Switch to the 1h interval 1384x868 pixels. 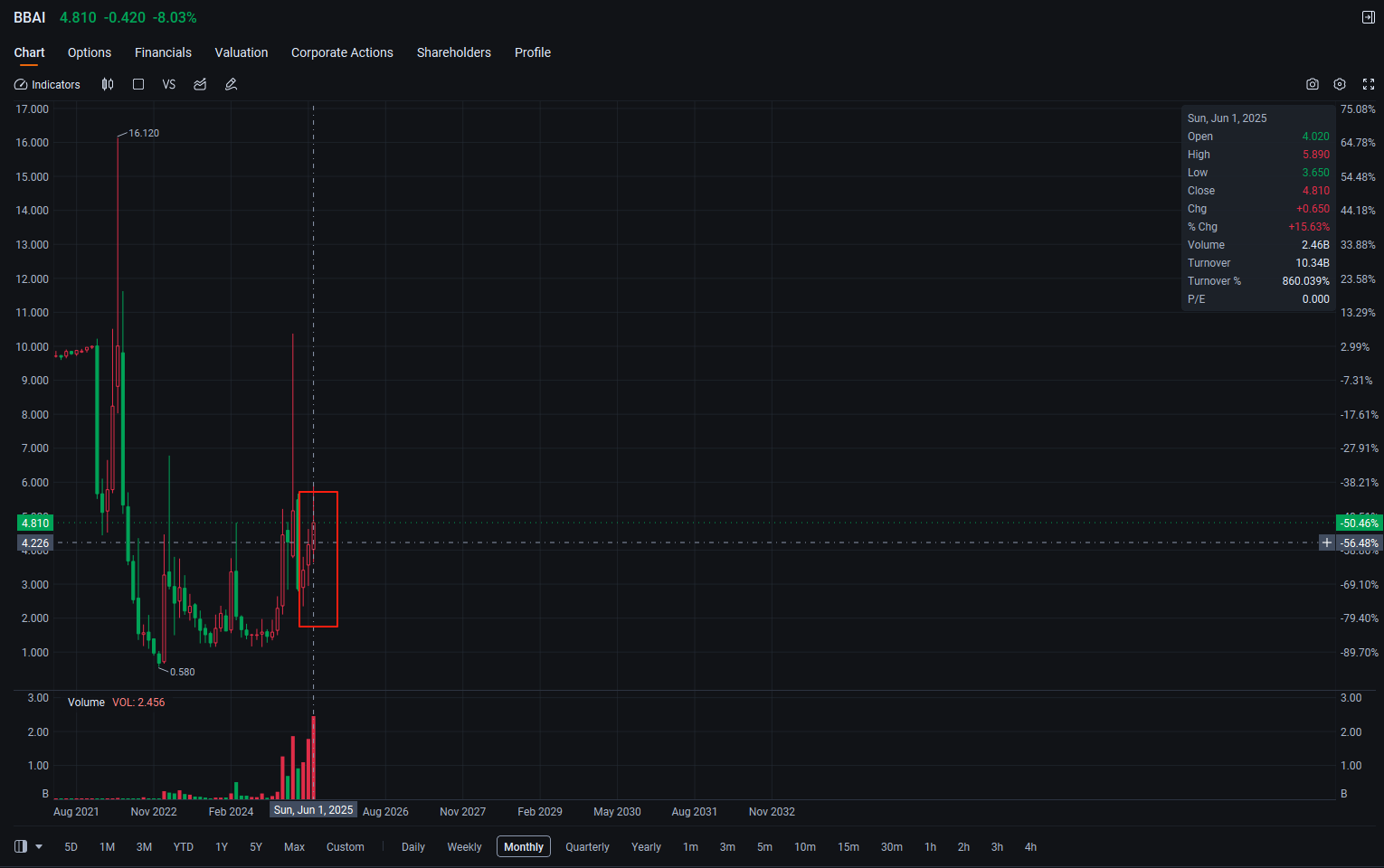(x=930, y=847)
